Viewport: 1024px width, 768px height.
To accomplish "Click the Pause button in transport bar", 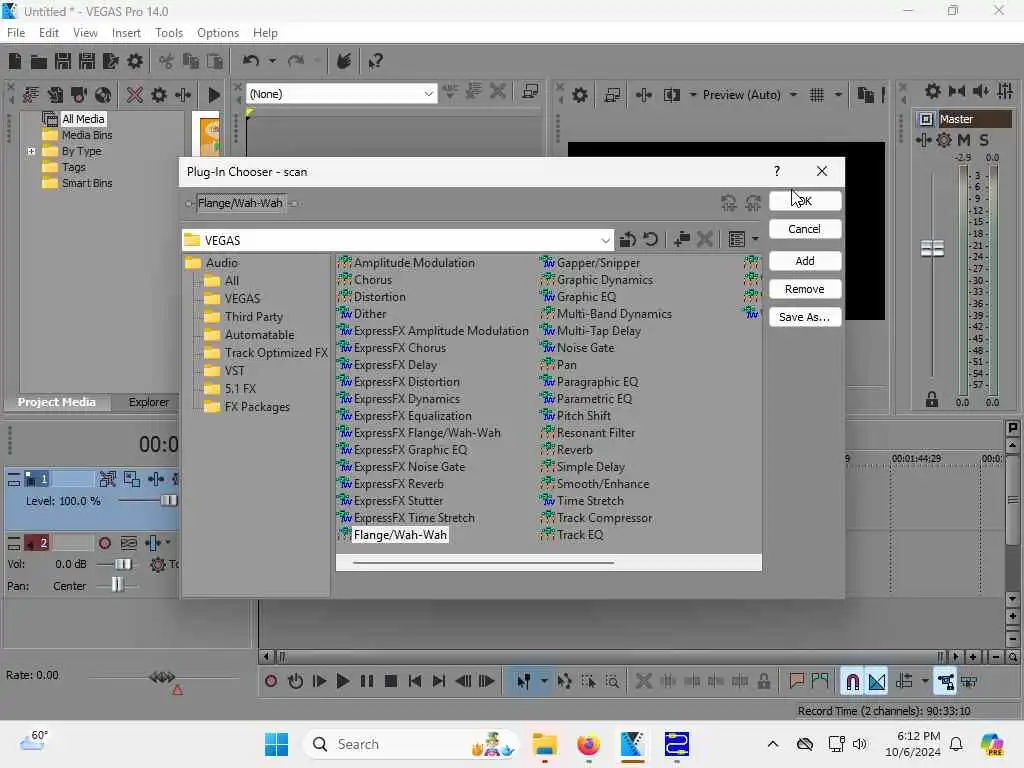I will click(366, 682).
